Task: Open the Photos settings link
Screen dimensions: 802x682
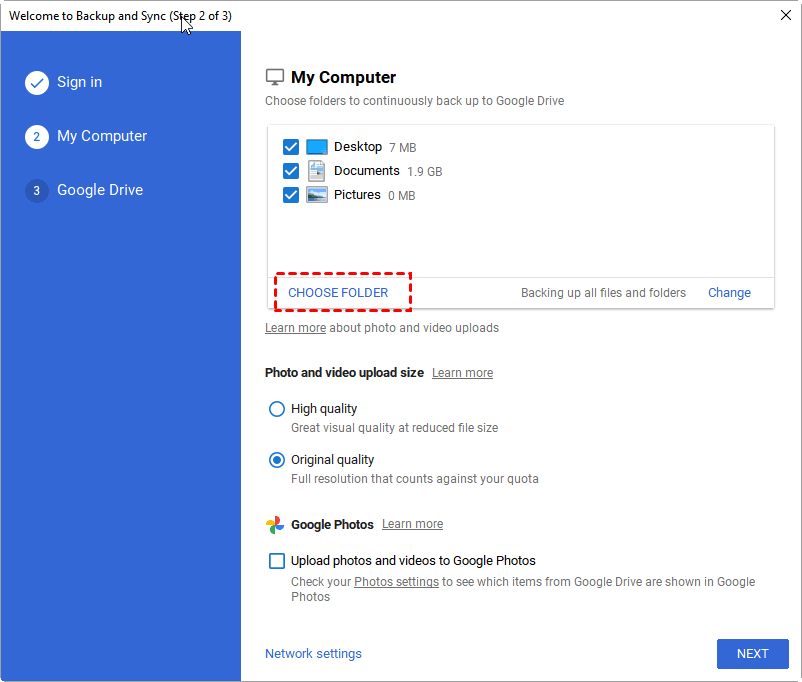Action: point(396,582)
